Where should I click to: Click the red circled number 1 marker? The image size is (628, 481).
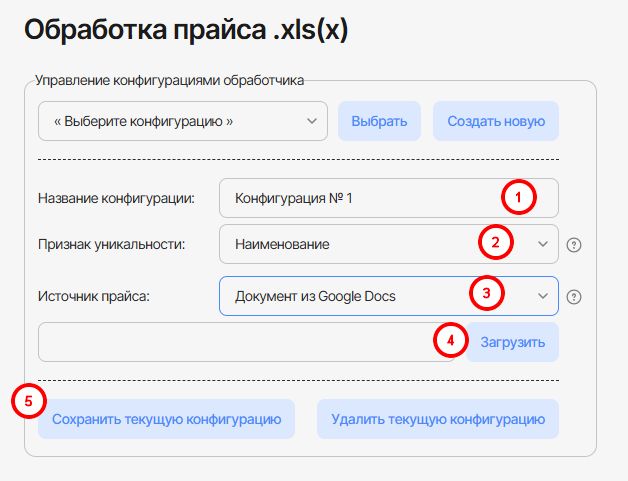[517, 198]
